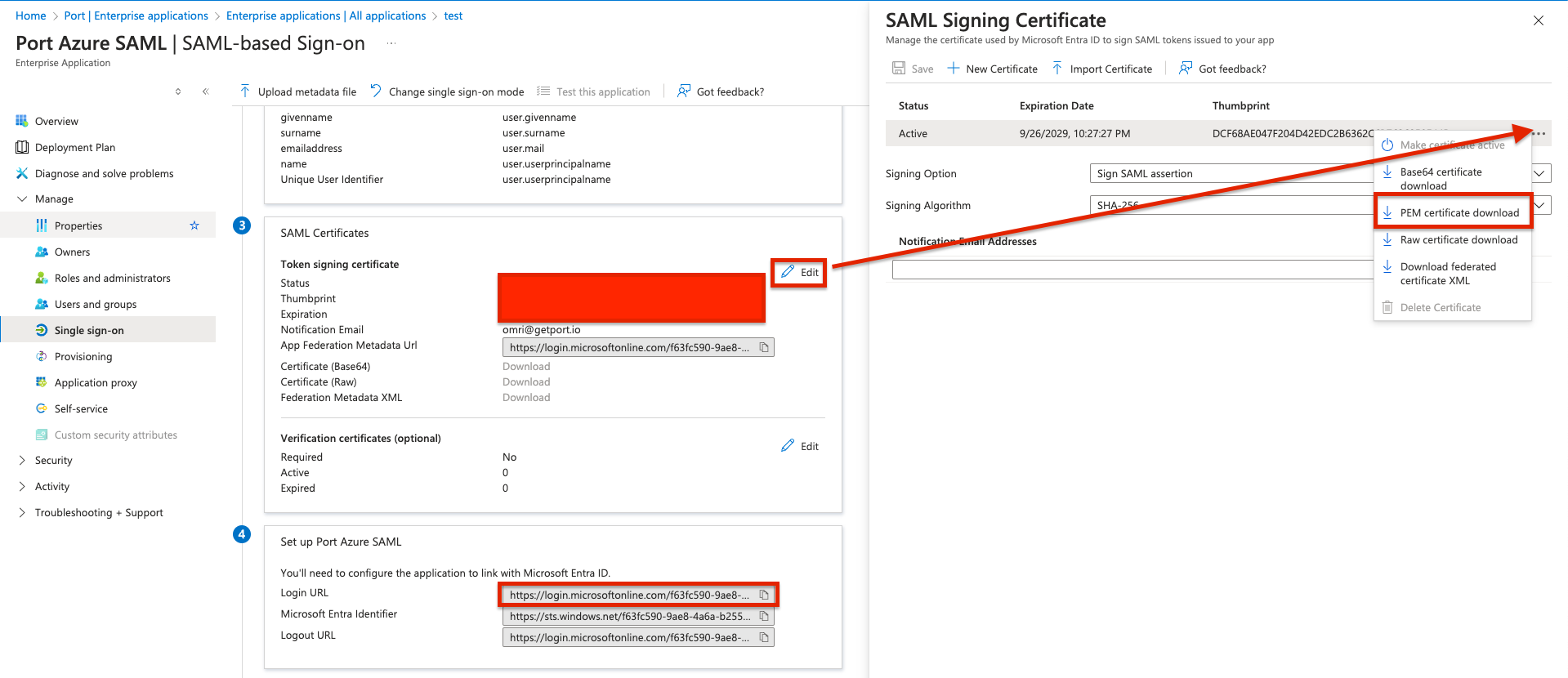The height and width of the screenshot is (678, 1568).
Task: Create a New Certificate
Action: [992, 69]
